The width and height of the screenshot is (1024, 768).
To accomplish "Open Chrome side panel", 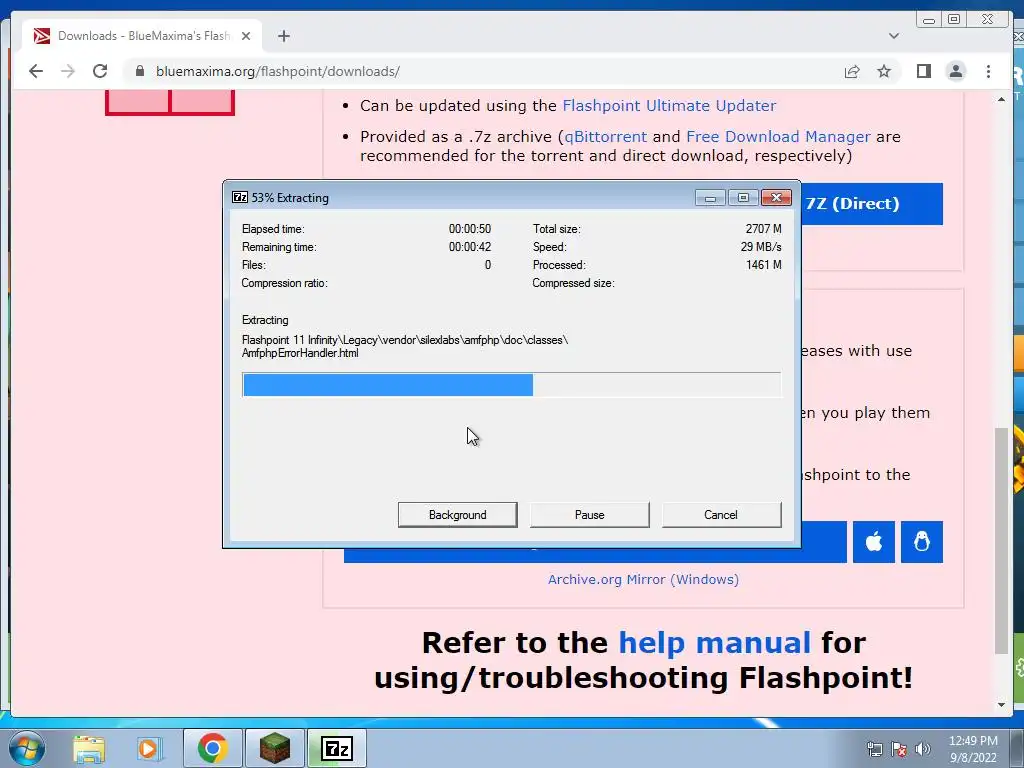I will tap(923, 71).
